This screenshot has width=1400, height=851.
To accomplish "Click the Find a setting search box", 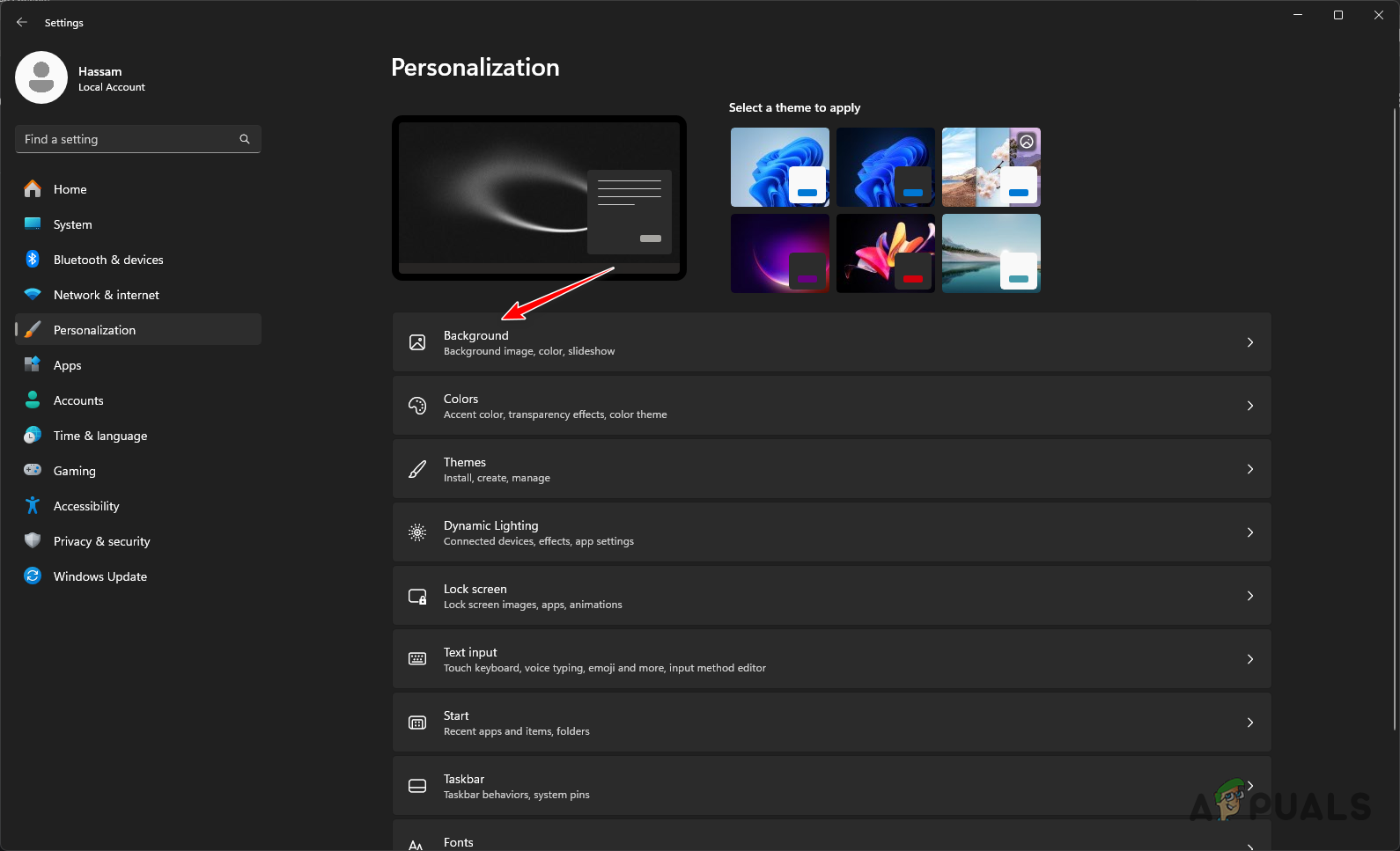I will pyautogui.click(x=138, y=139).
